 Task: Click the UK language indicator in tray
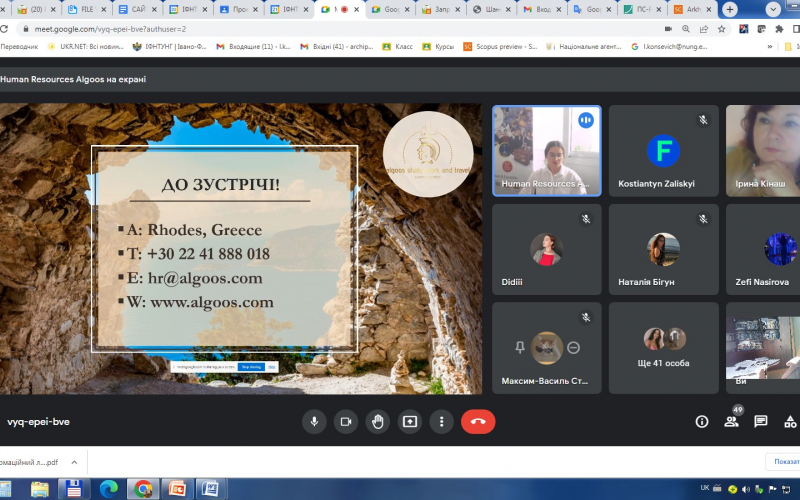tap(705, 488)
